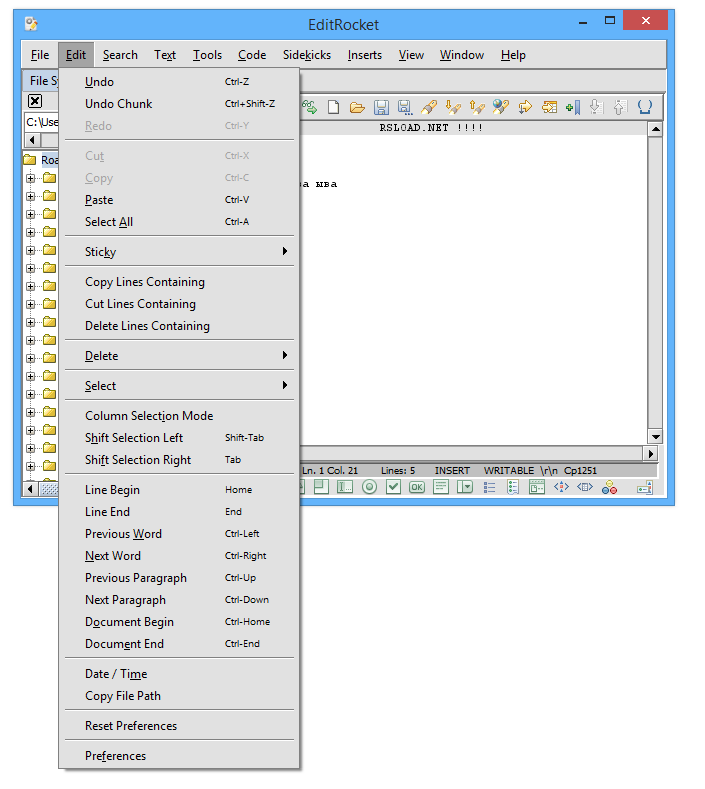This screenshot has height=789, width=705.
Task: Choose Select All menu entry
Action: point(179,222)
